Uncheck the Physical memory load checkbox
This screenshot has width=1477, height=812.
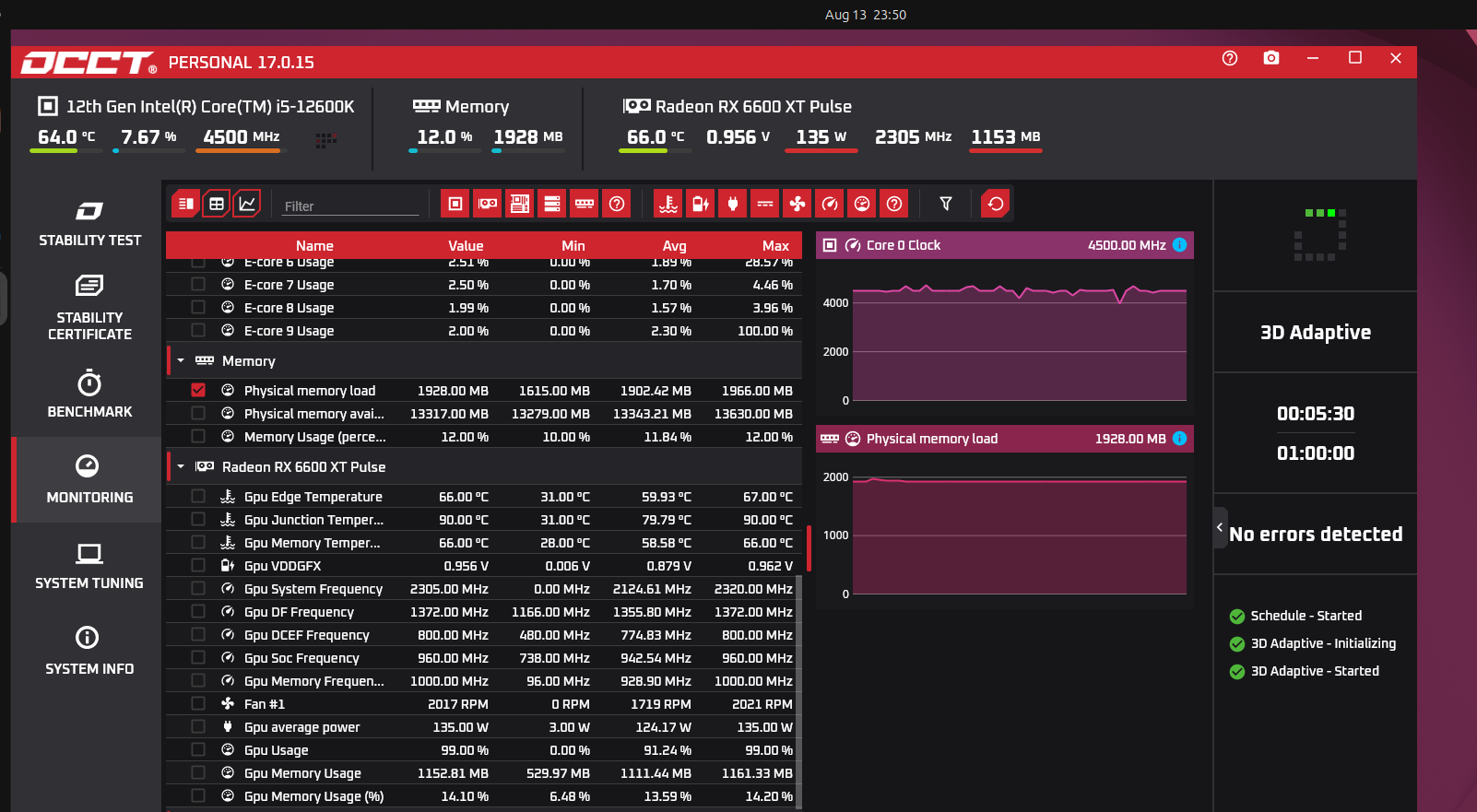(198, 390)
